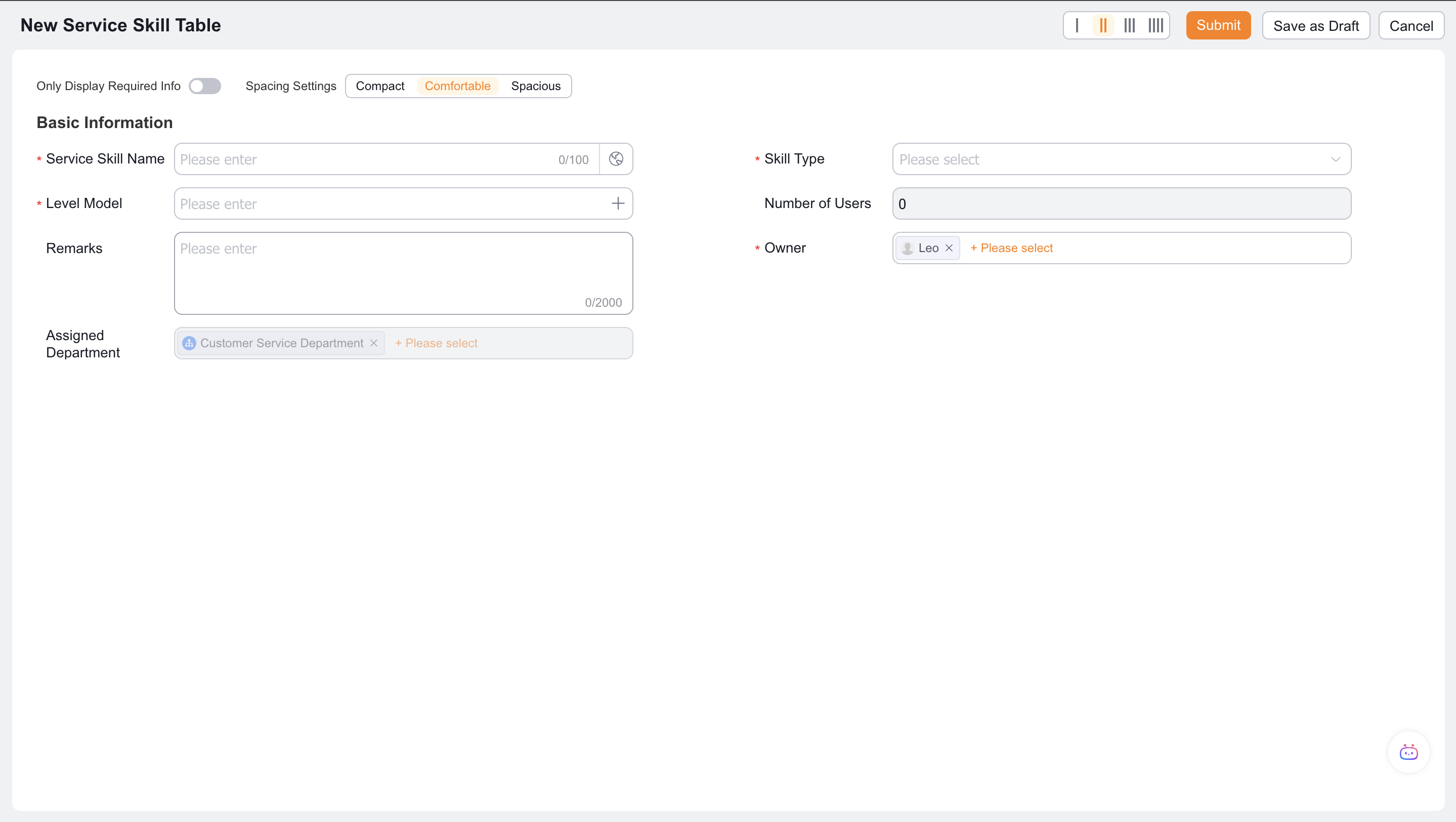Choose Comfortable spacing
Viewport: 1456px width, 822px height.
point(457,86)
